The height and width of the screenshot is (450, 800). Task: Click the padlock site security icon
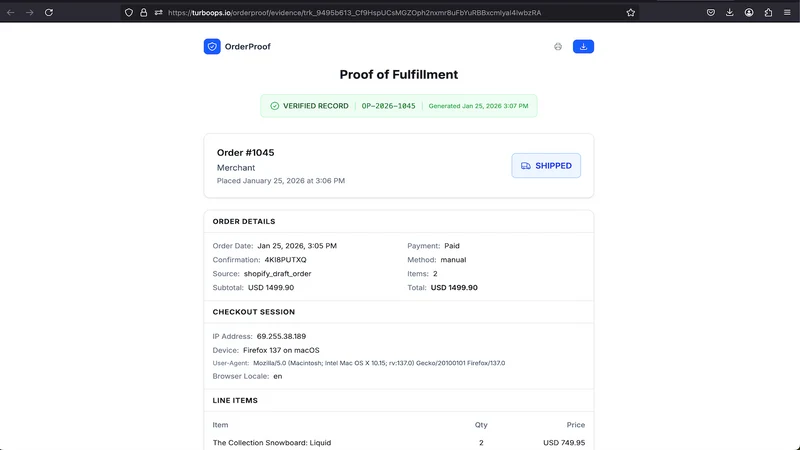coord(143,12)
